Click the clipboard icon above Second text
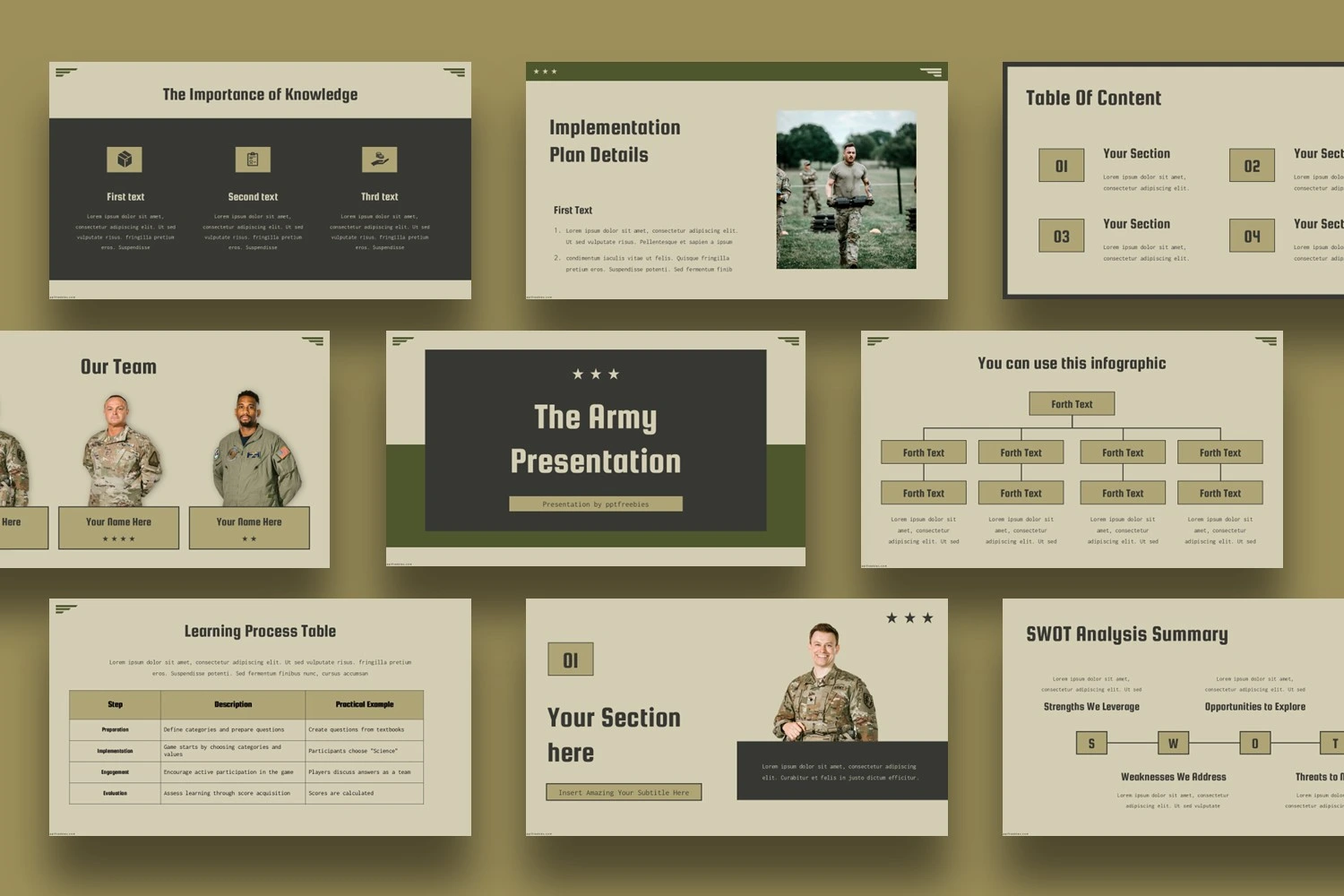Image resolution: width=1344 pixels, height=896 pixels. click(253, 159)
